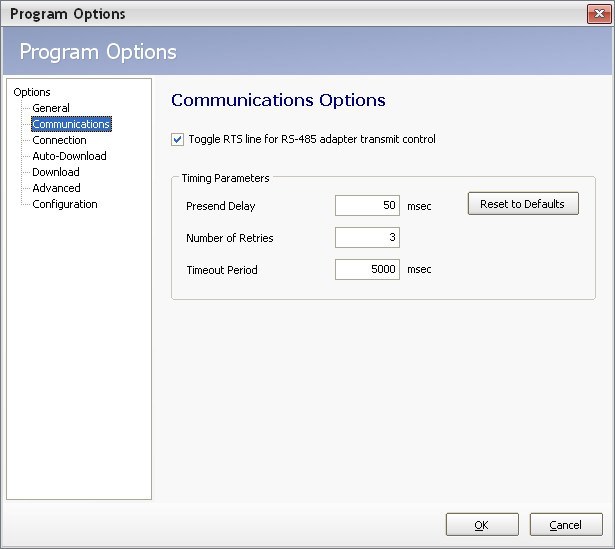The image size is (615, 549).
Task: Click the Presend Delay input field
Action: [367, 206]
